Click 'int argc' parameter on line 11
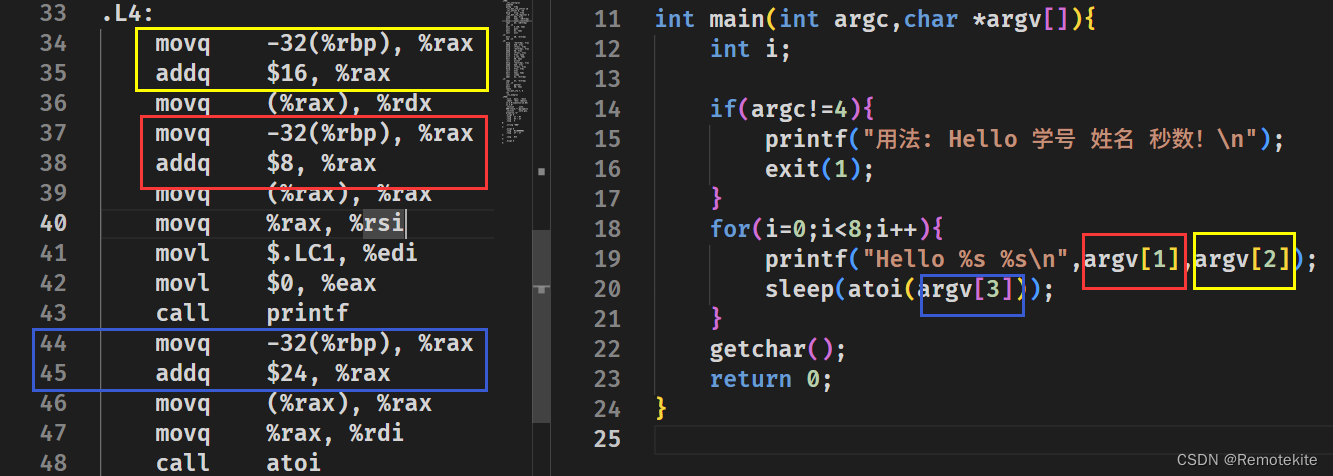This screenshot has width=1333, height=476. tap(834, 19)
